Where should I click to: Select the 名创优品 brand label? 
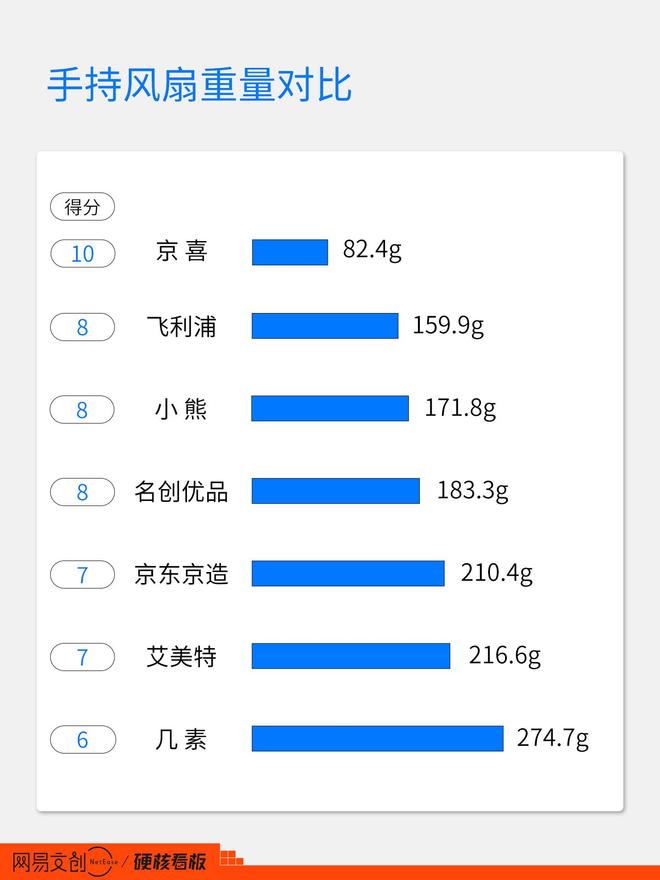point(181,492)
